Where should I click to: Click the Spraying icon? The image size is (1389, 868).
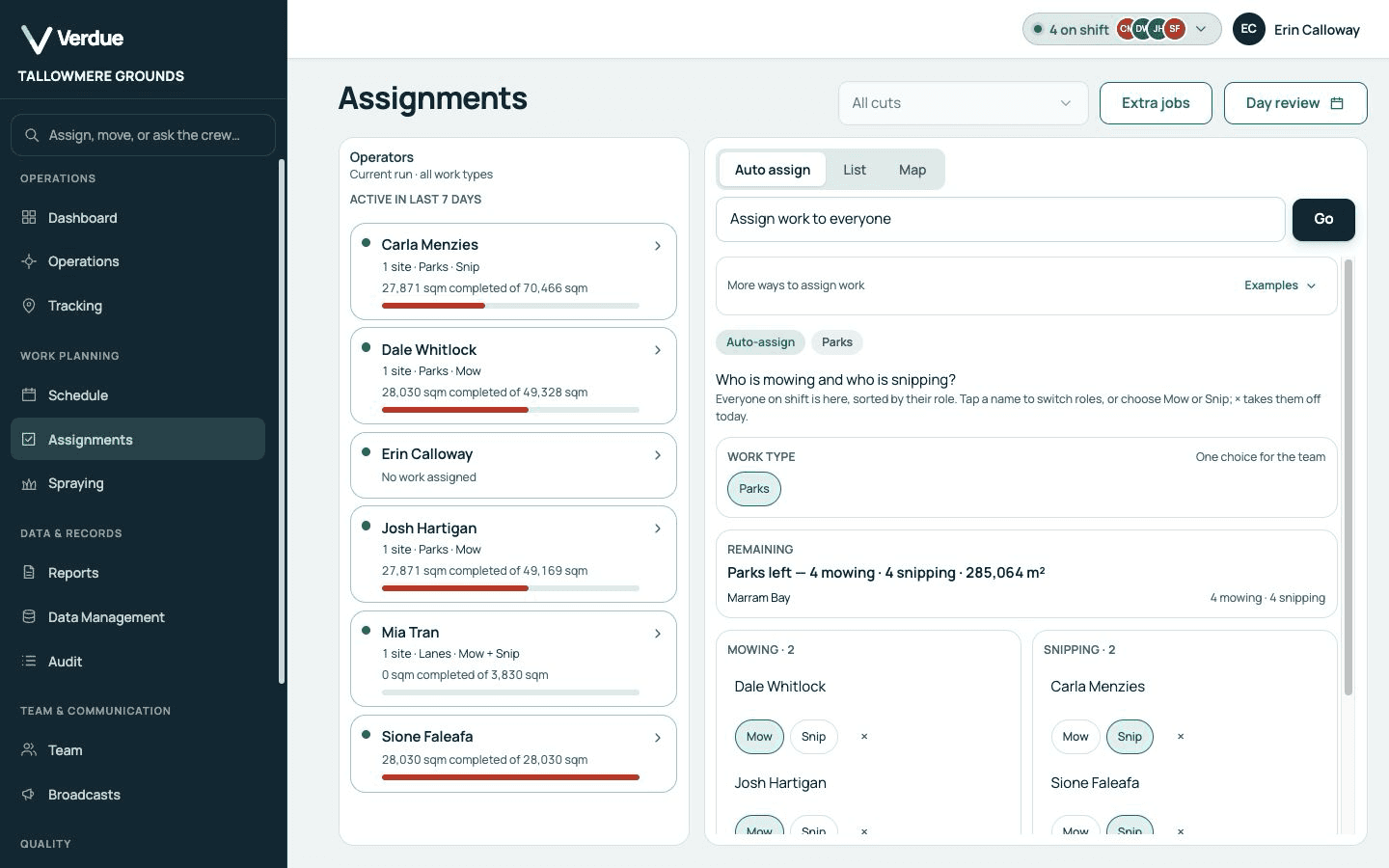29,483
